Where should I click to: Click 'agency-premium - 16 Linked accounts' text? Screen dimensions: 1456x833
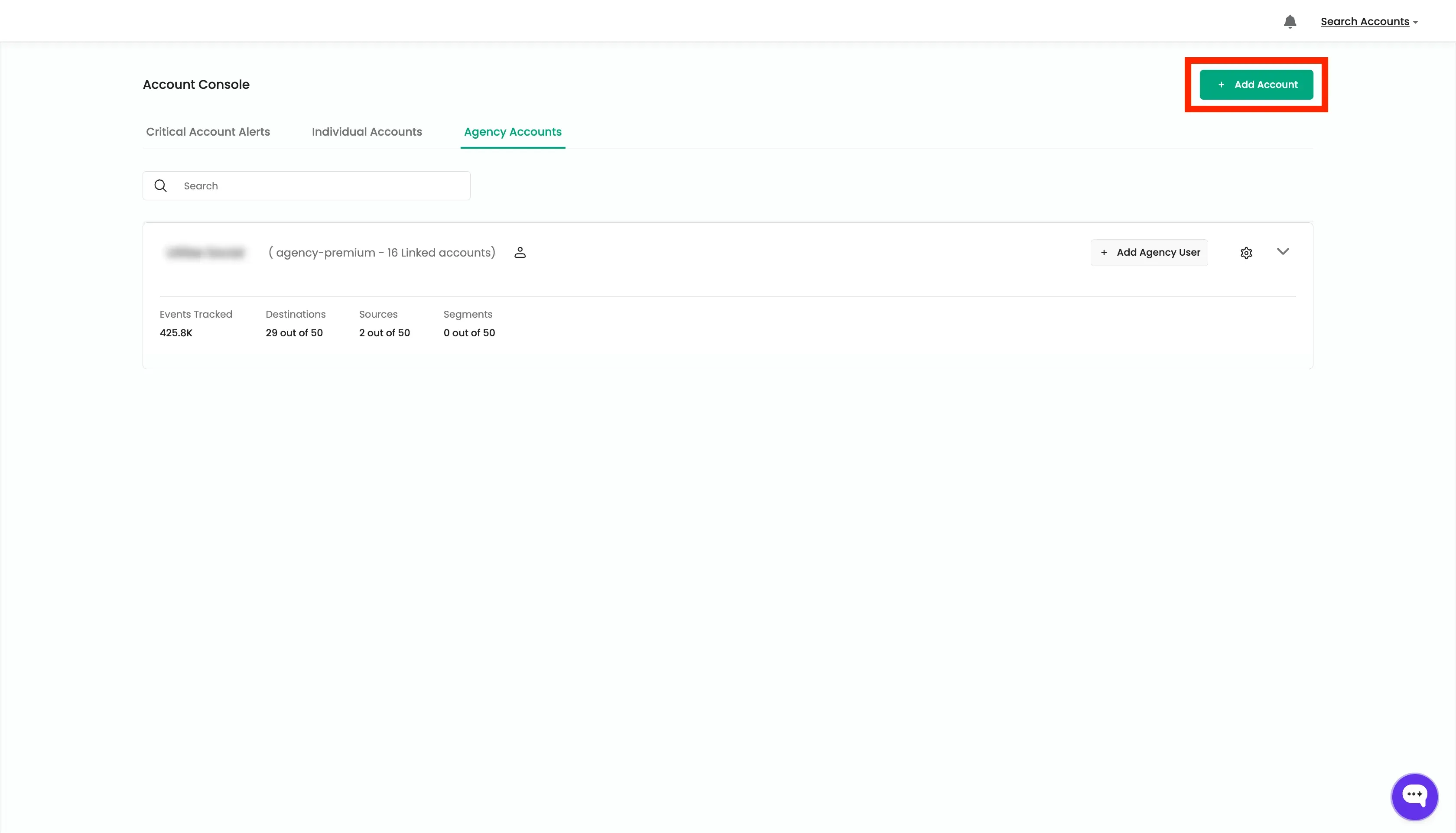382,253
